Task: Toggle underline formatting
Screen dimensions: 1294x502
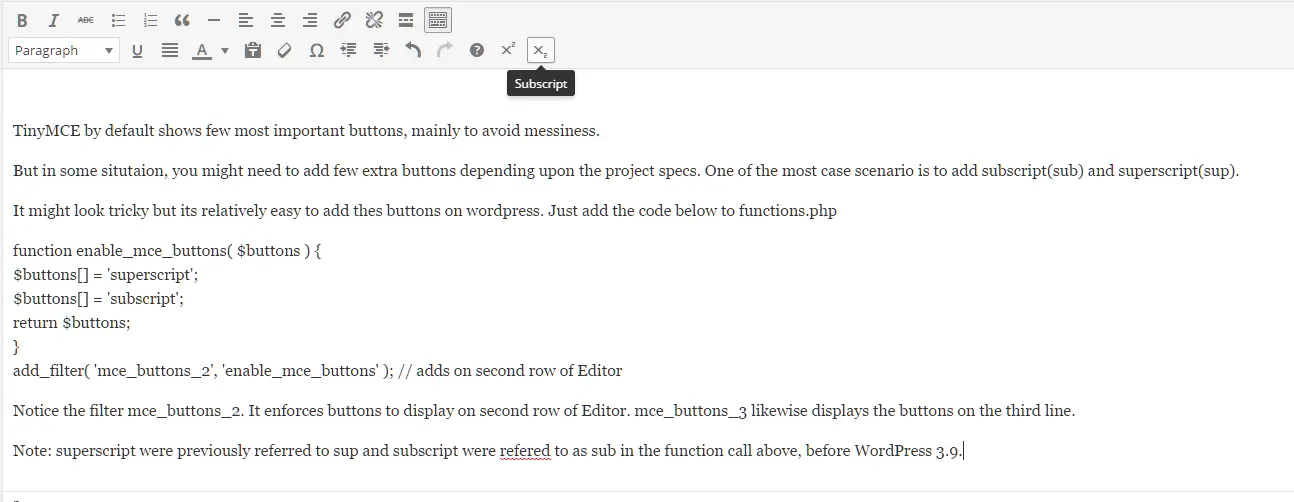Action: [137, 50]
